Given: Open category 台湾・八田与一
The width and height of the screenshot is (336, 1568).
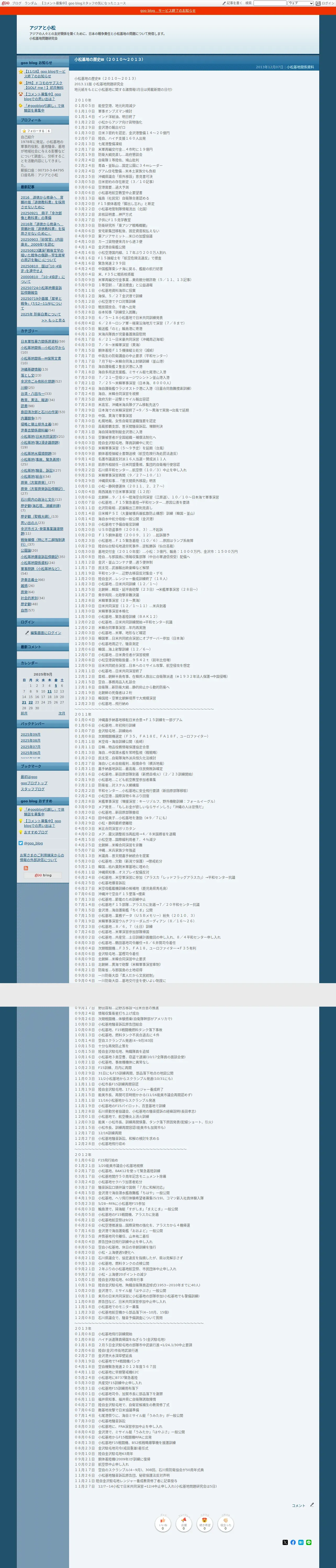Looking at the screenshot, I should pyautogui.click(x=32, y=394).
